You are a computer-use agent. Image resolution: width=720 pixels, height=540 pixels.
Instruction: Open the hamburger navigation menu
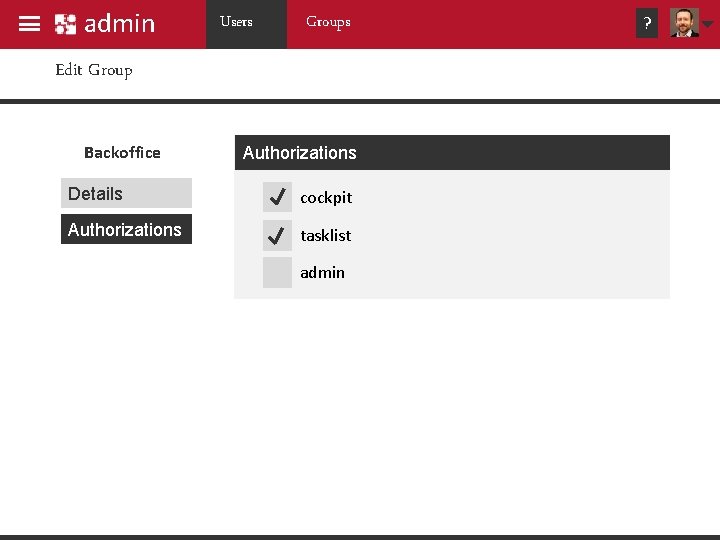pos(29,24)
